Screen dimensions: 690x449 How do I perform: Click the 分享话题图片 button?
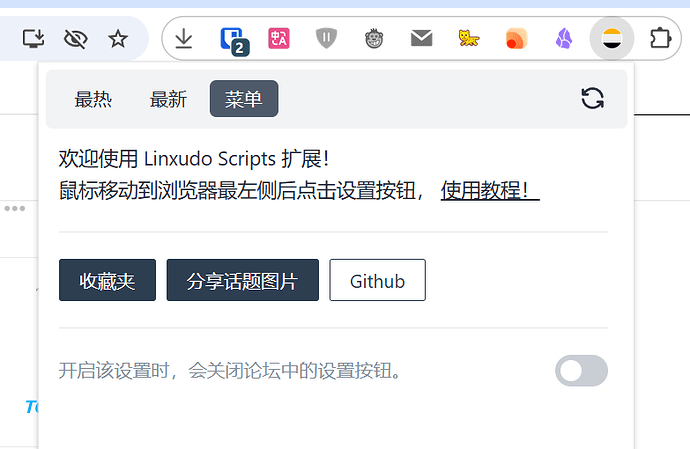coord(242,280)
